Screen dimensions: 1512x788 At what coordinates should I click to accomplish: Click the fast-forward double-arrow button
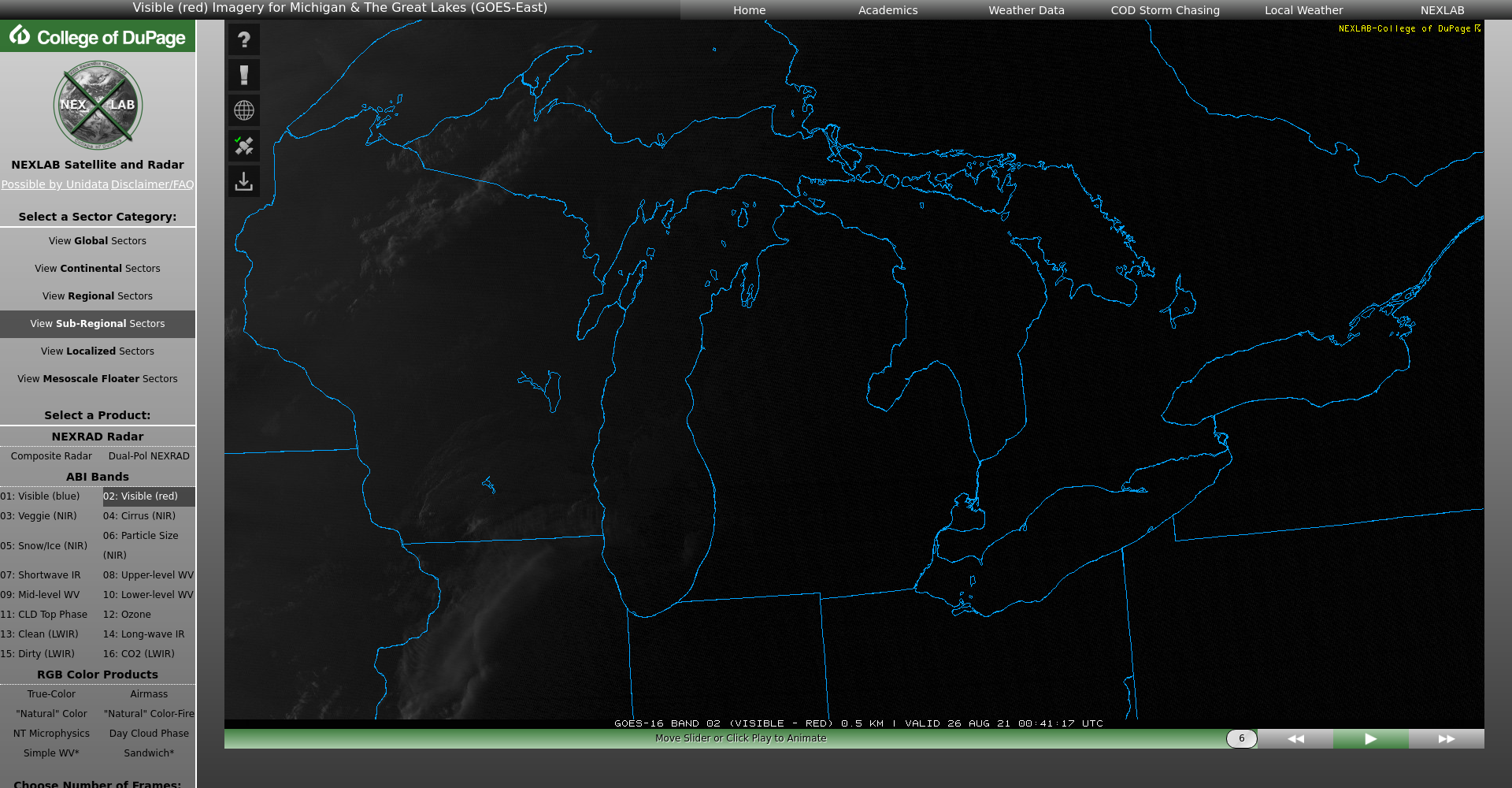coord(1446,739)
